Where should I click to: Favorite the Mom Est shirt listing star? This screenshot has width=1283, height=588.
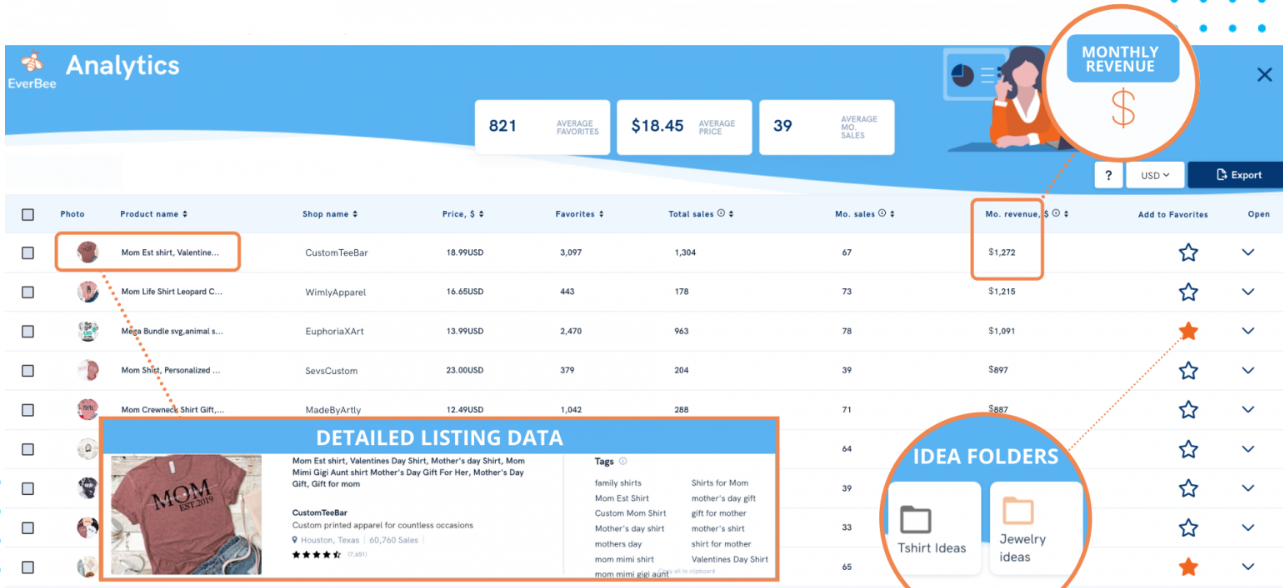click(x=1188, y=252)
